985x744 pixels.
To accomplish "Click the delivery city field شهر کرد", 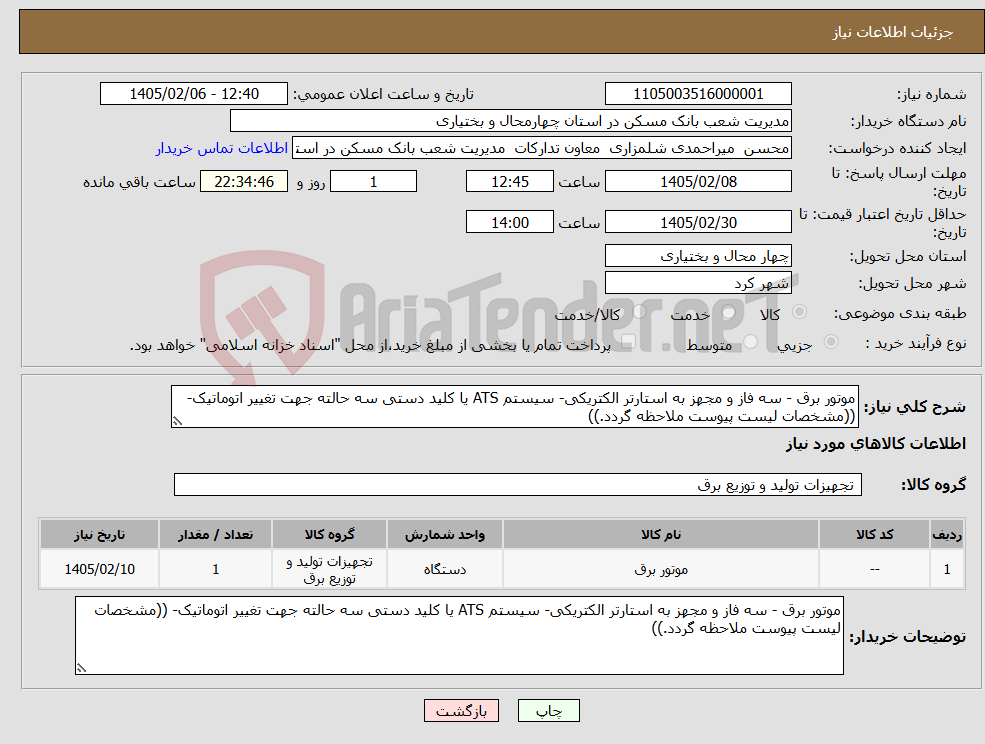I will 698,283.
